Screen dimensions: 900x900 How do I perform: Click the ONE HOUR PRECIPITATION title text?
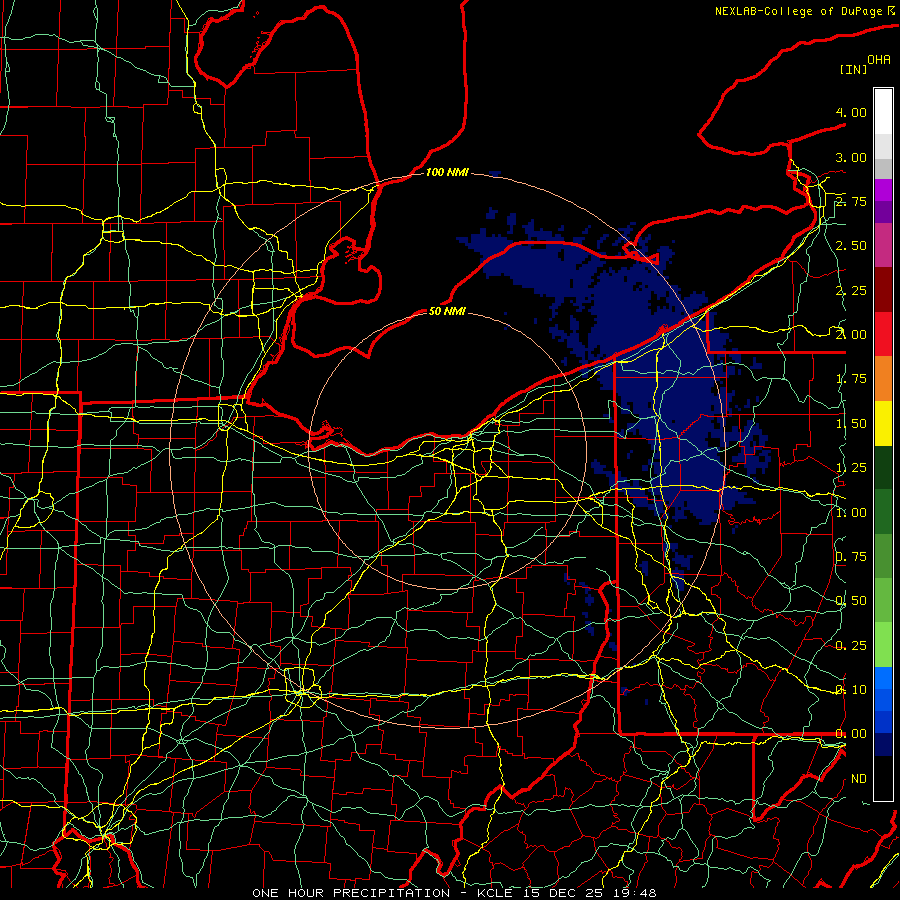click(x=351, y=893)
